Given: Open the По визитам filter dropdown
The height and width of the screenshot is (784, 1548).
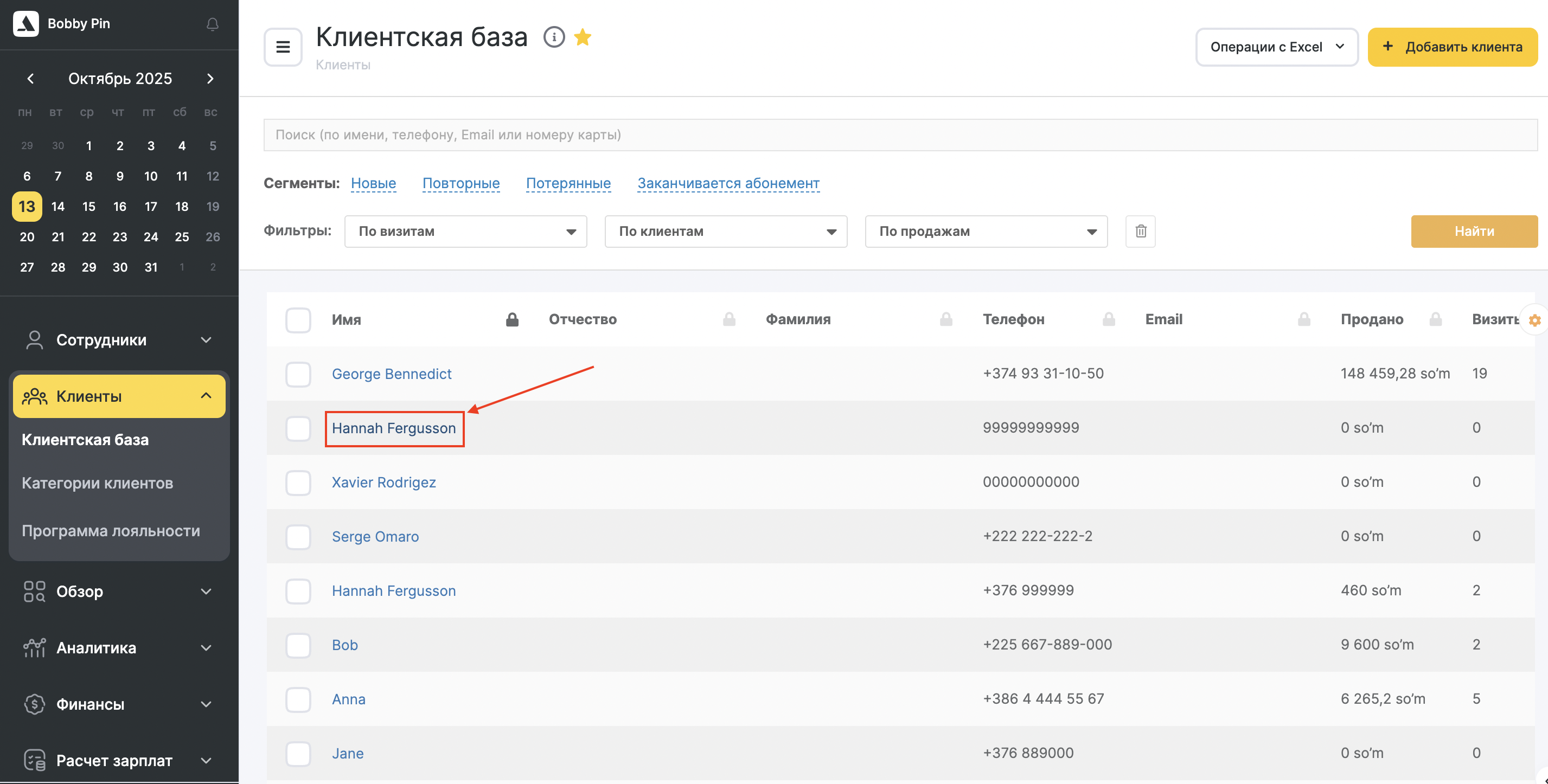Looking at the screenshot, I should (x=465, y=232).
